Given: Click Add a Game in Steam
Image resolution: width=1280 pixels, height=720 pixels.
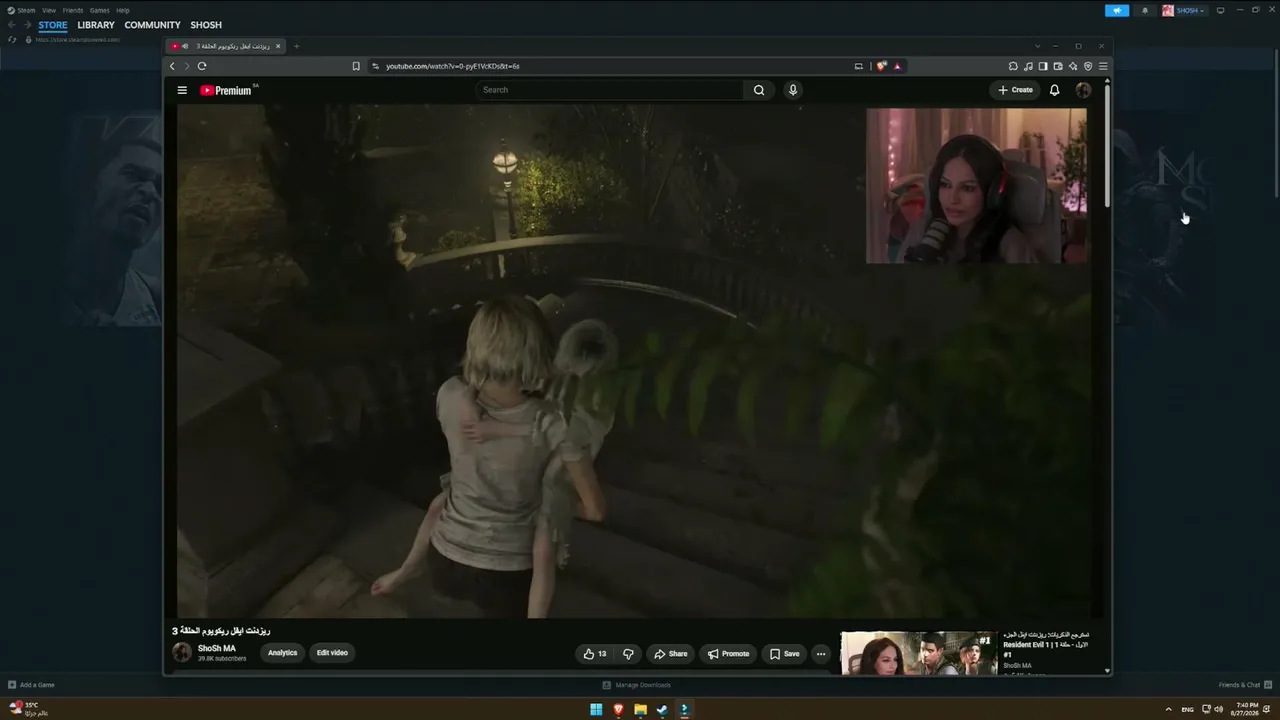Looking at the screenshot, I should tap(31, 685).
